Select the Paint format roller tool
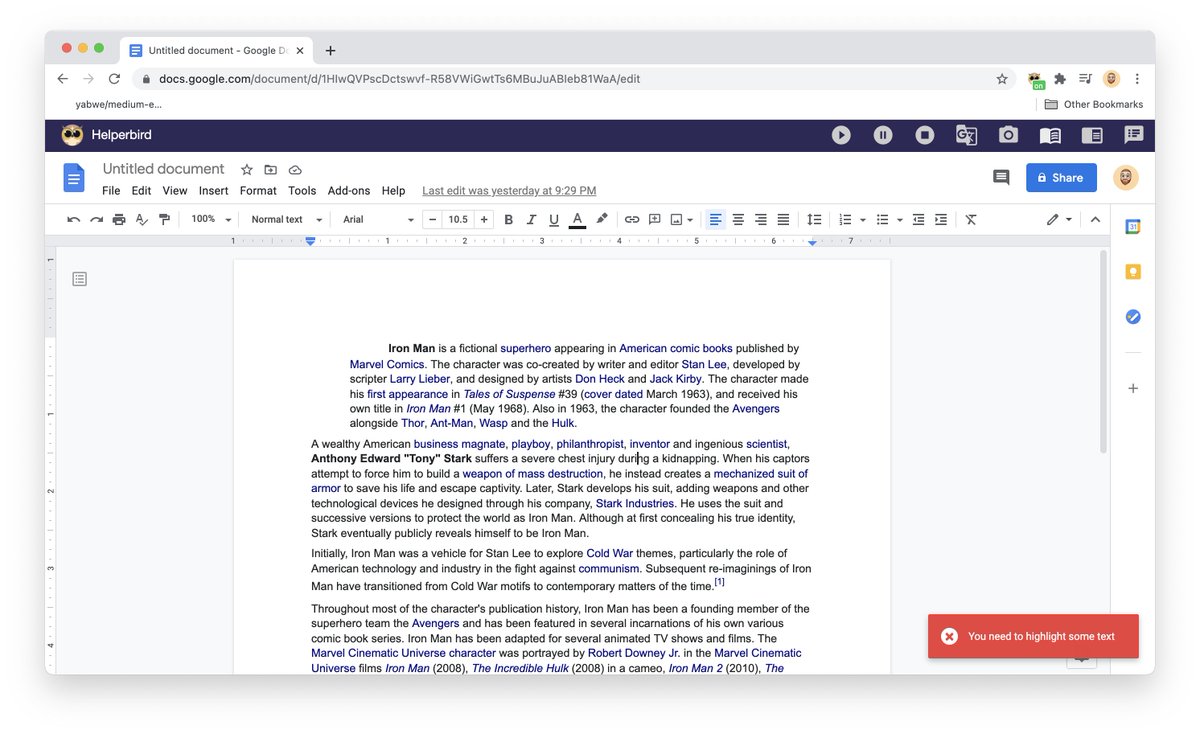 pyautogui.click(x=165, y=219)
